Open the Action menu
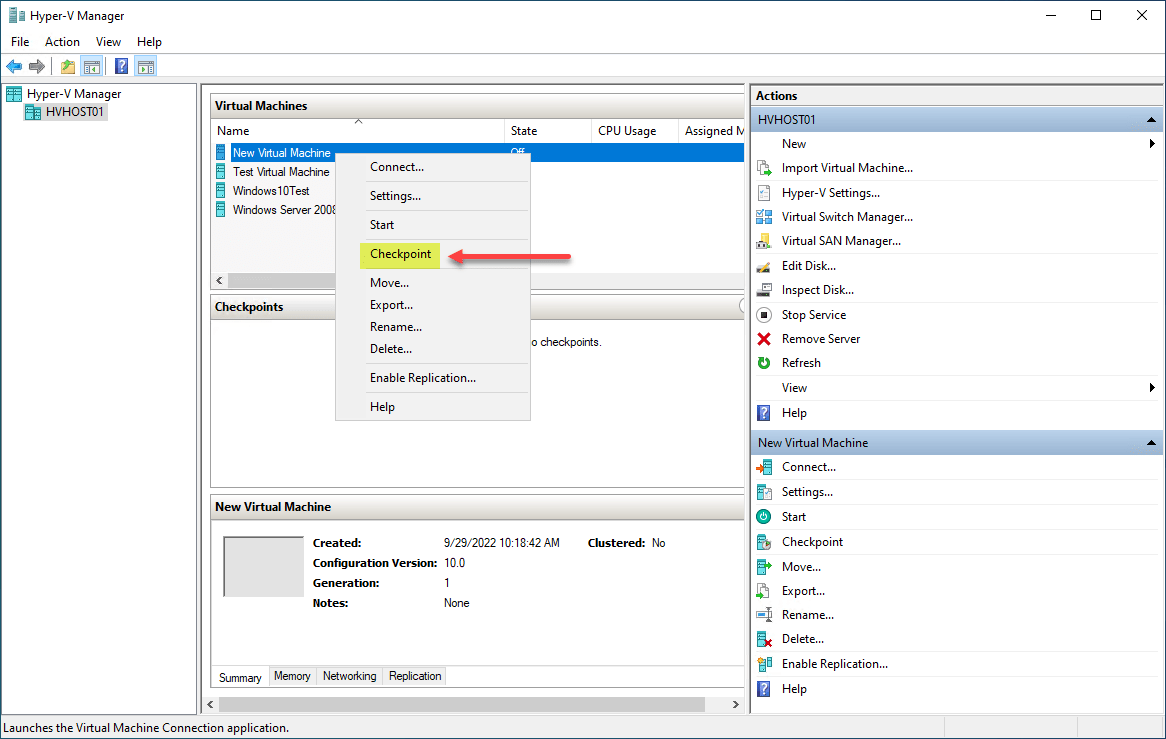This screenshot has height=739, width=1166. (62, 42)
